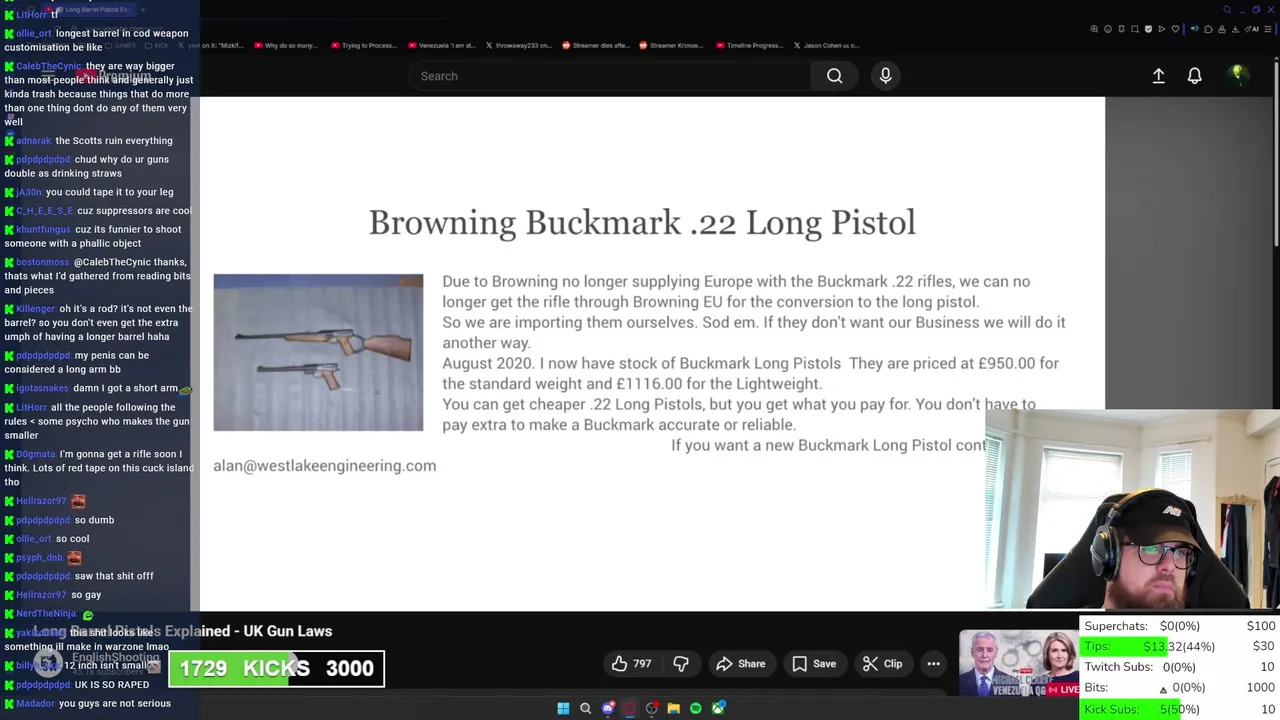Save the video to a playlist

pos(814,664)
